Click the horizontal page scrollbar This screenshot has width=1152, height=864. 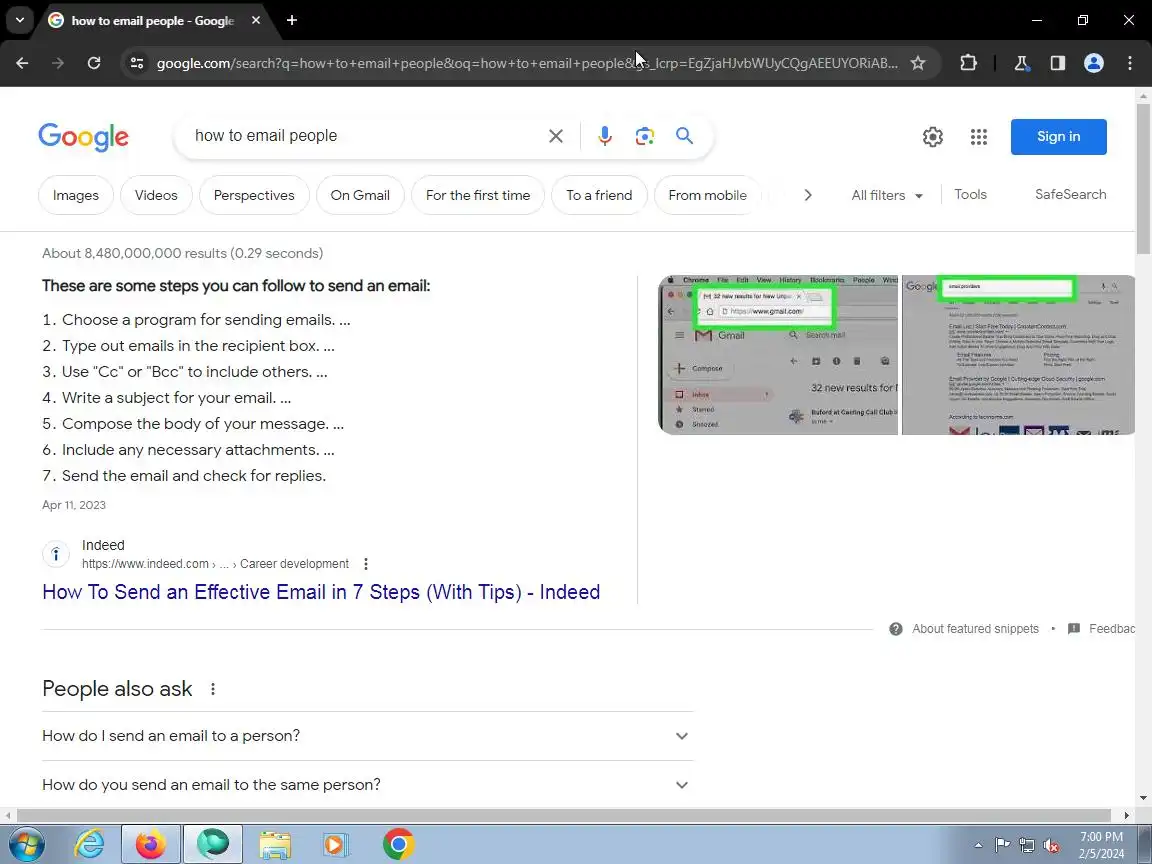click(564, 816)
